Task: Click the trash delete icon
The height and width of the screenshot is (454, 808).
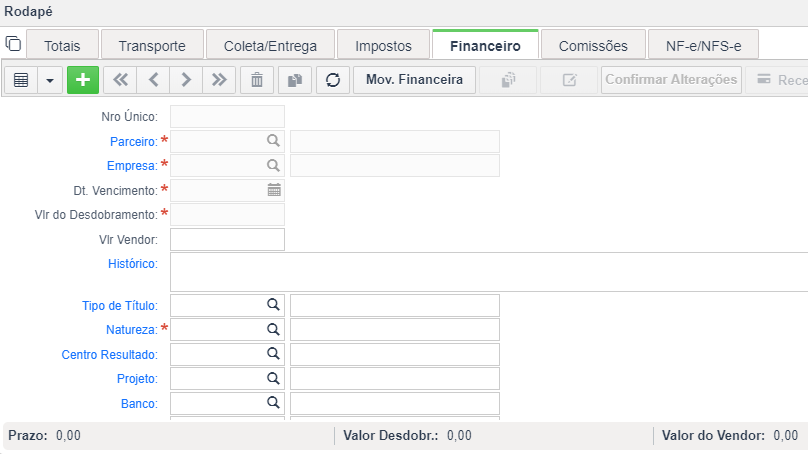Action: pos(257,80)
